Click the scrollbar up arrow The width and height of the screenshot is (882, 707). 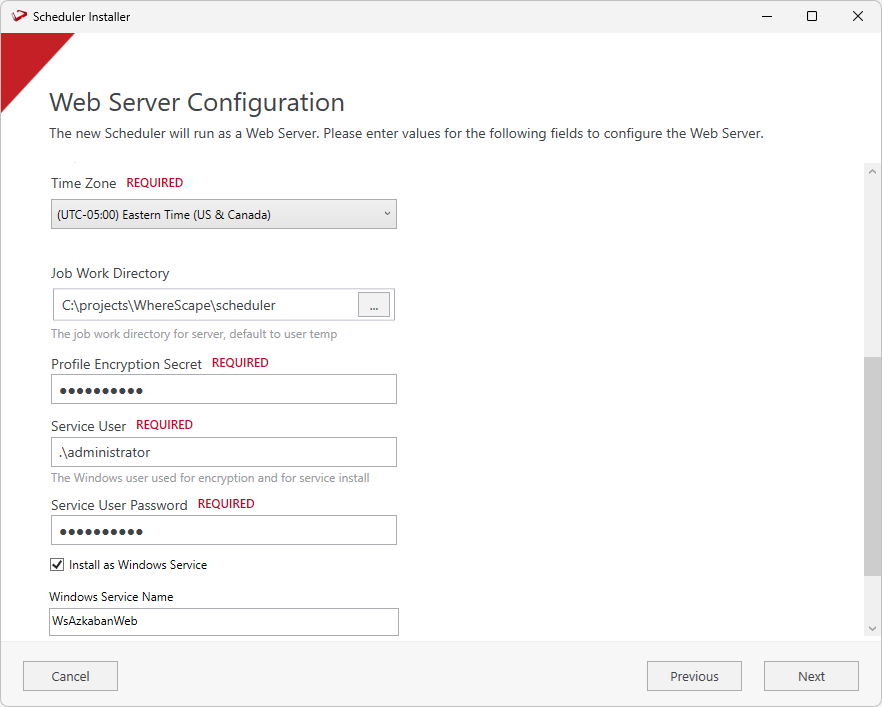click(872, 172)
